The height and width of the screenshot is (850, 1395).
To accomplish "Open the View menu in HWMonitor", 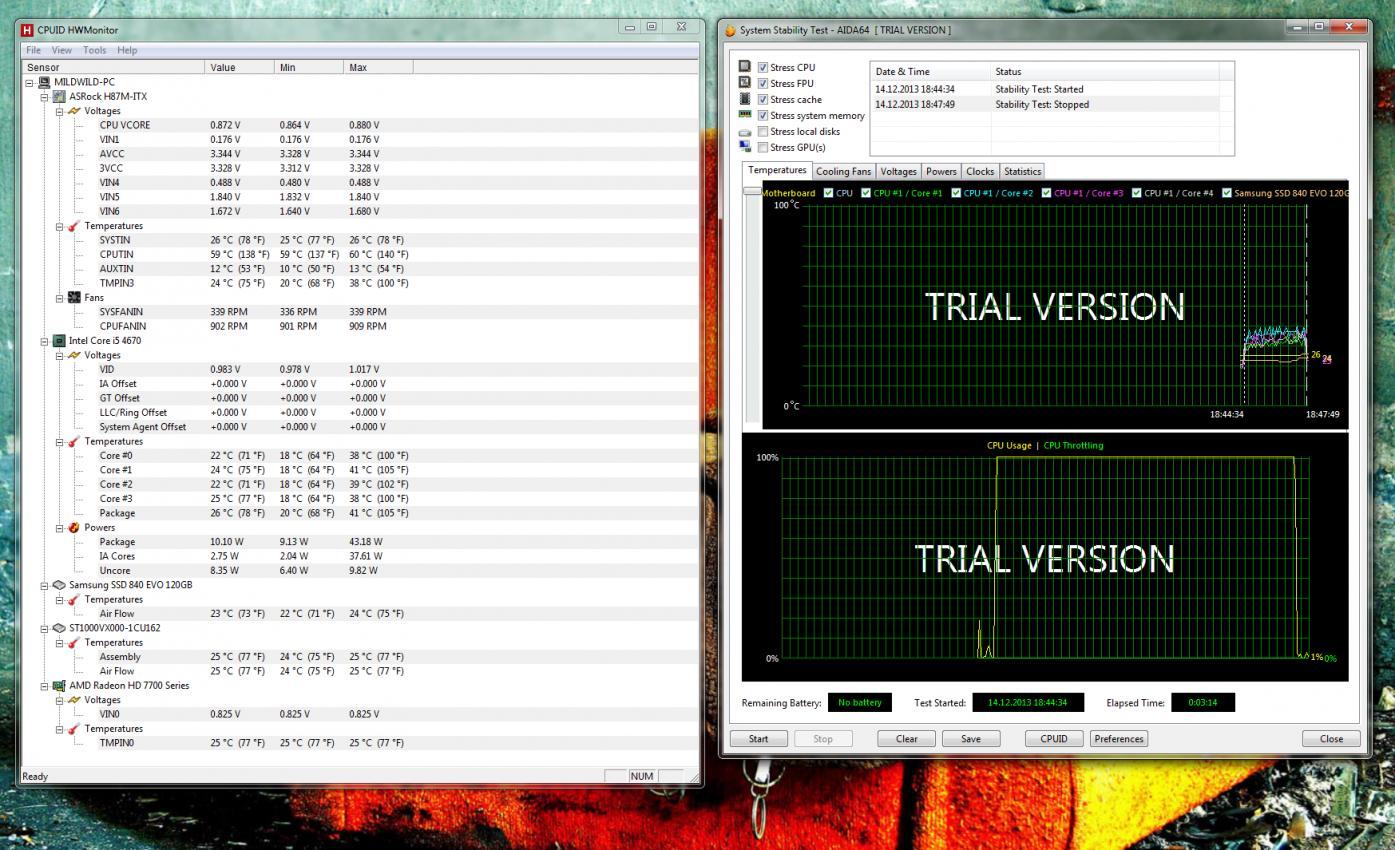I will coord(62,50).
